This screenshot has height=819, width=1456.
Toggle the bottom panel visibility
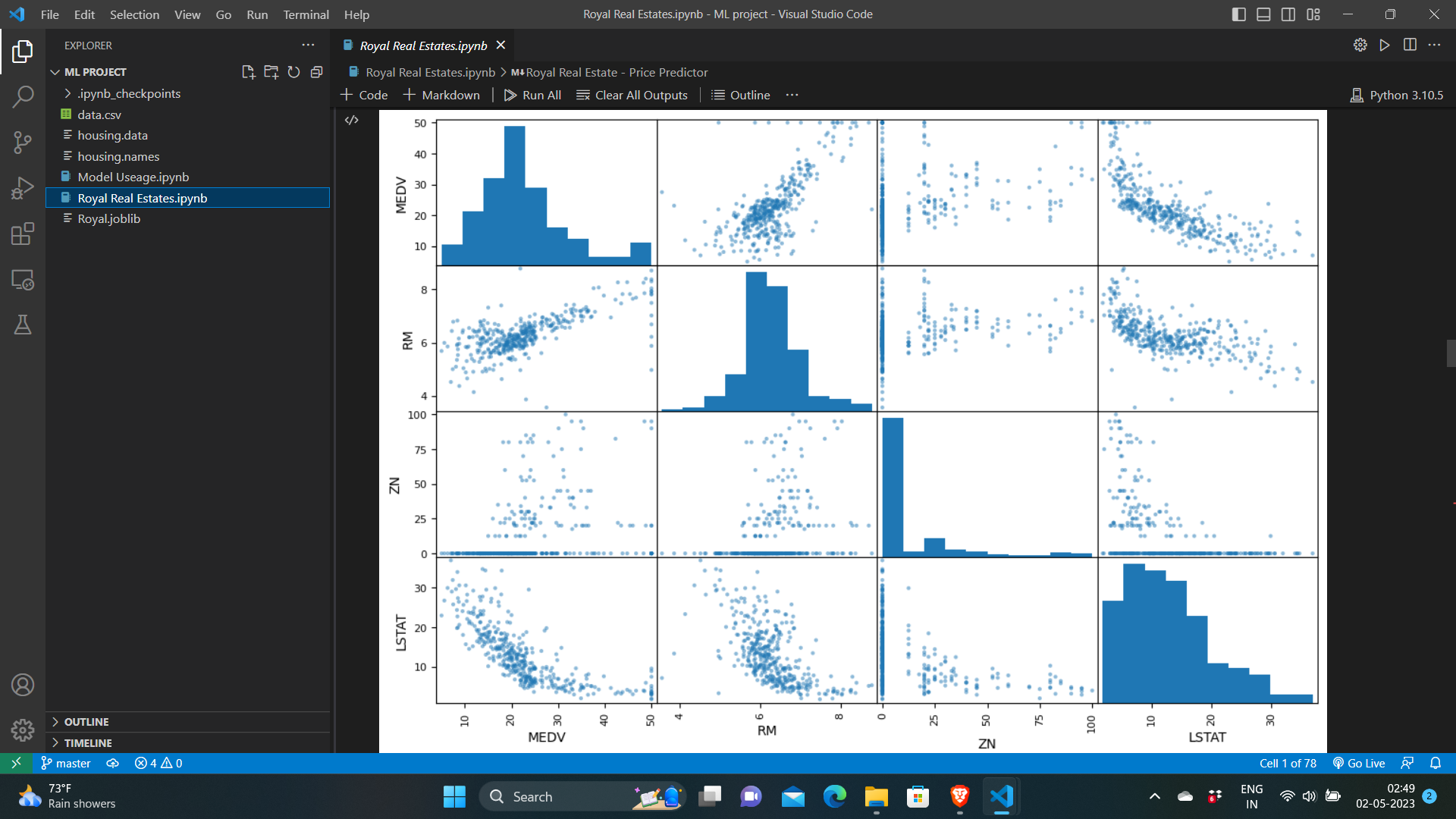pos(1263,14)
